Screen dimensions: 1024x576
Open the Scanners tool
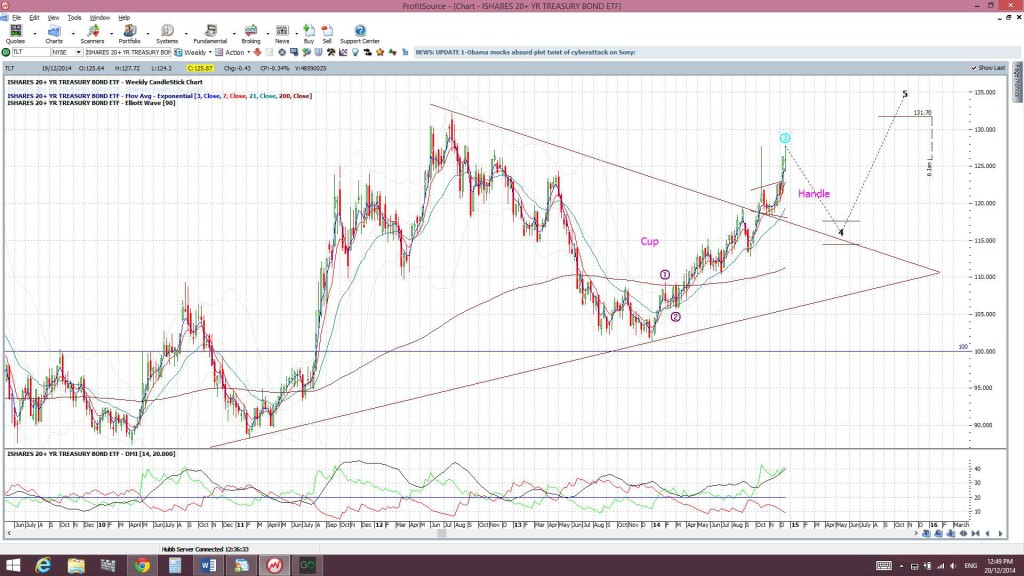pos(92,34)
